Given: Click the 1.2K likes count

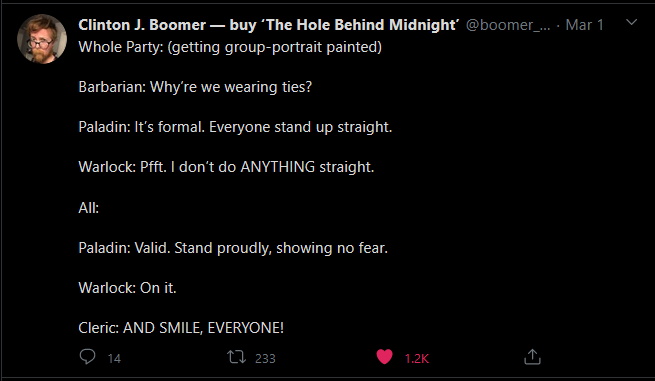Looking at the screenshot, I should click(x=416, y=358).
